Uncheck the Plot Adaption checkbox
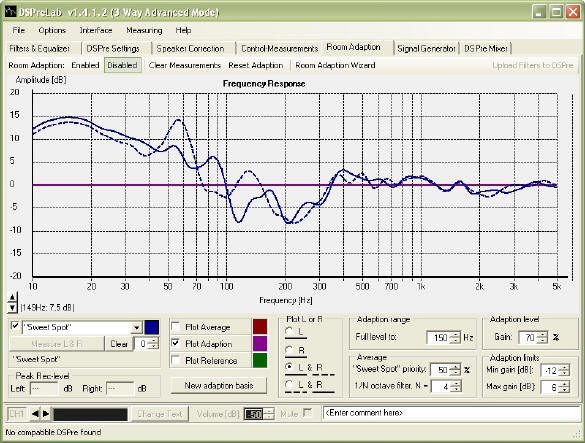 (x=176, y=343)
